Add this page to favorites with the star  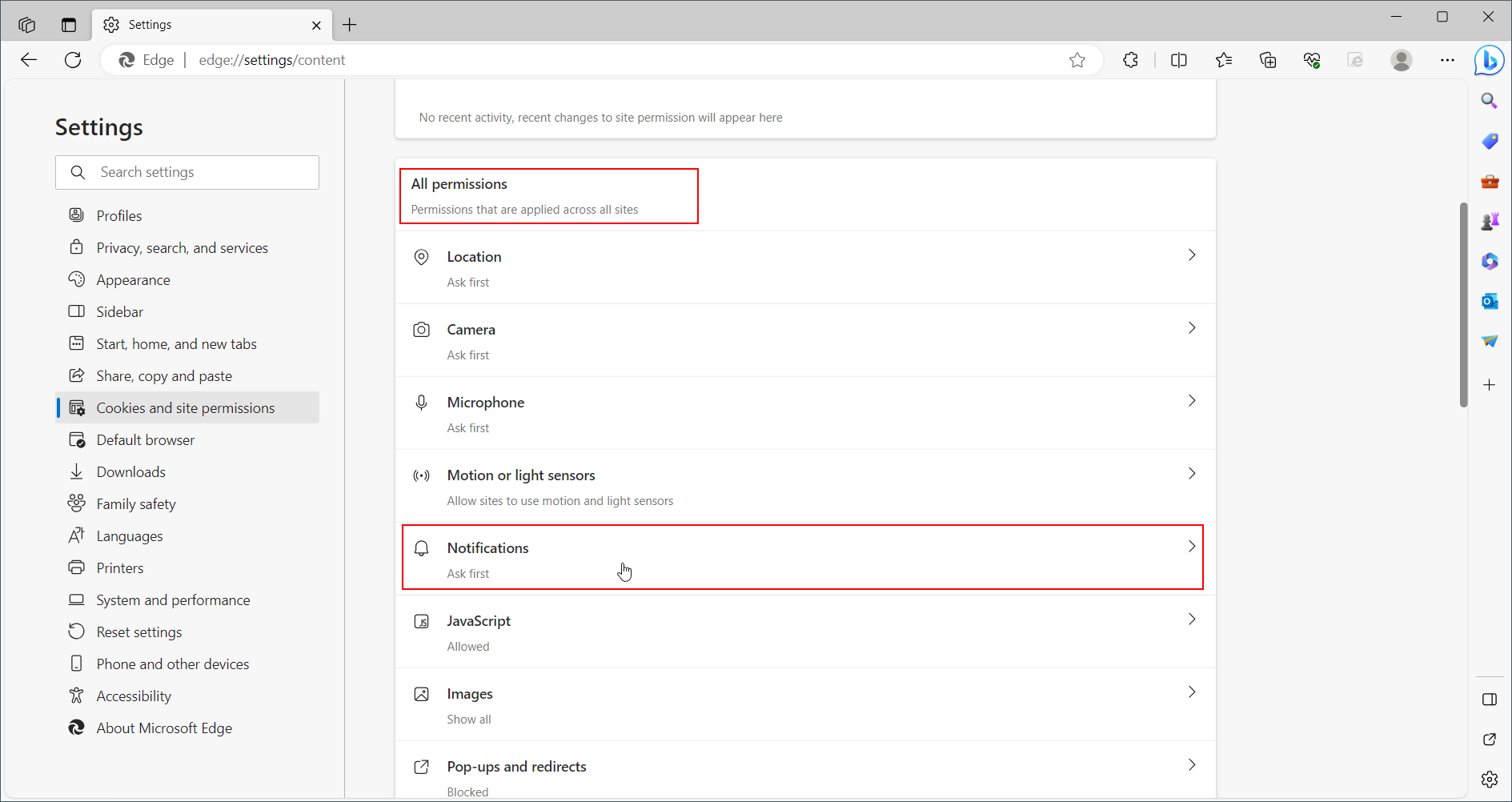pyautogui.click(x=1077, y=60)
